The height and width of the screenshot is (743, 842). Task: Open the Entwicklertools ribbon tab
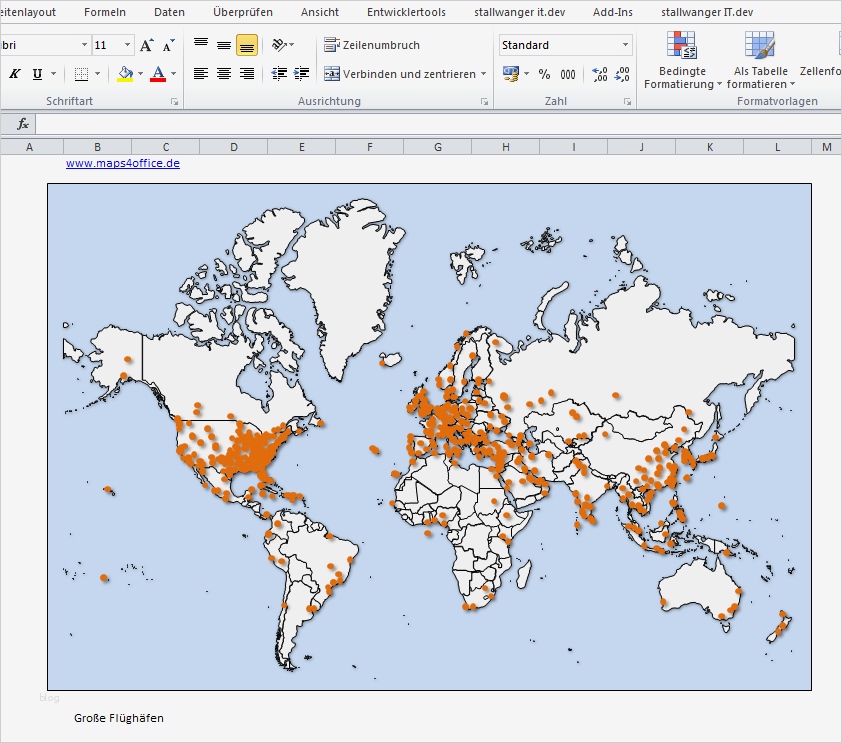406,12
